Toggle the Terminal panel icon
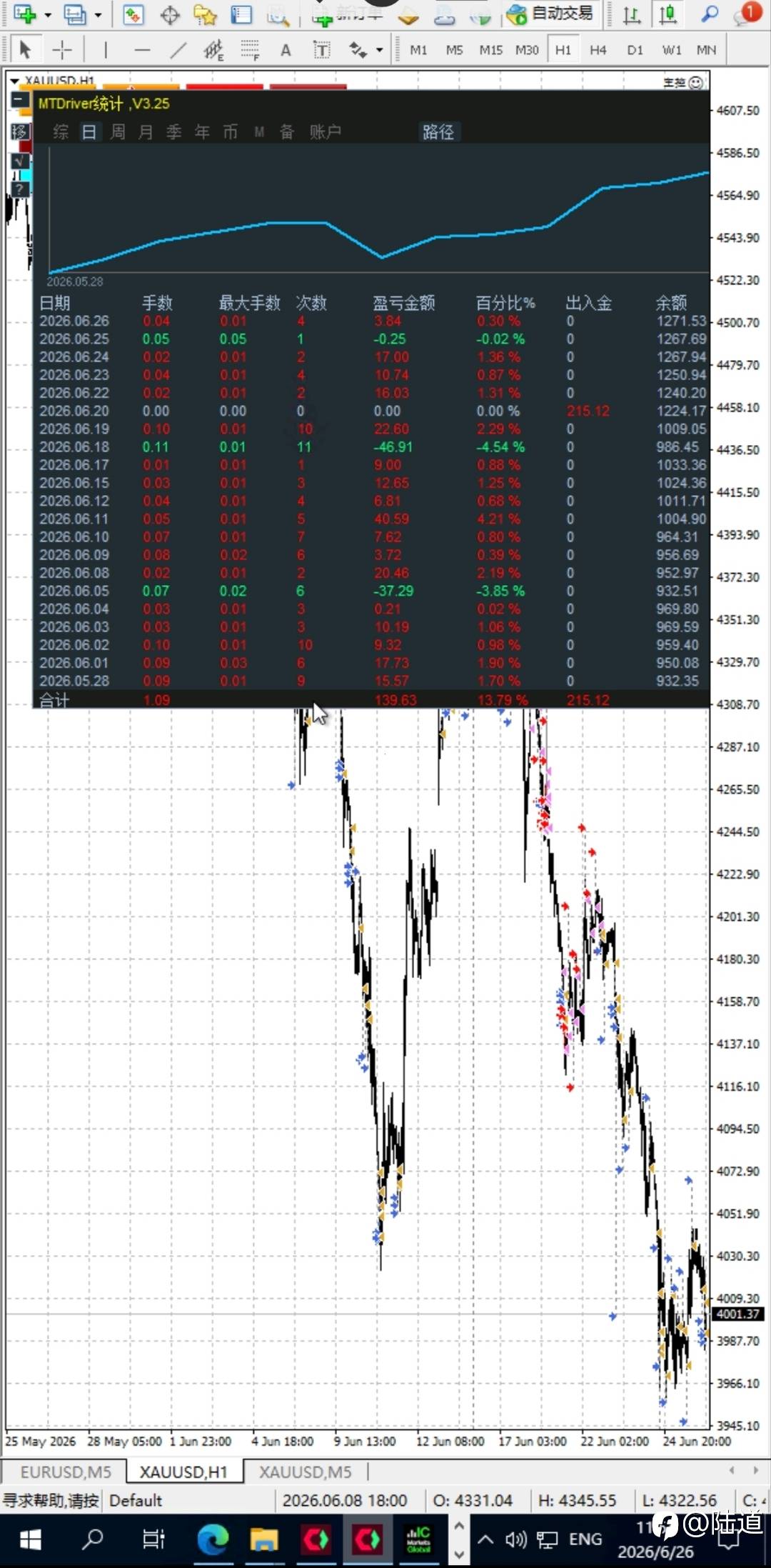The width and height of the screenshot is (771, 1568). tap(241, 14)
